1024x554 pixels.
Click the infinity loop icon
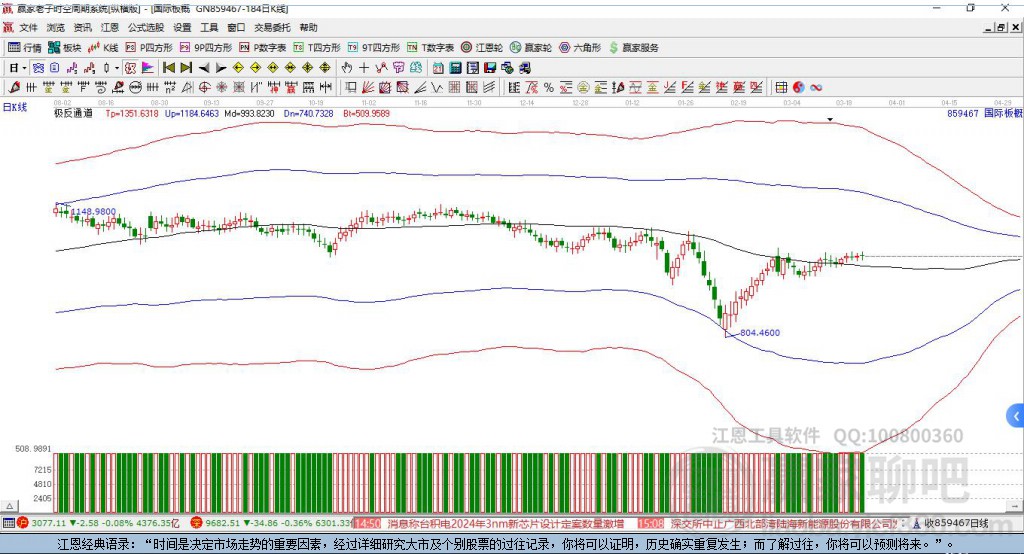[816, 87]
